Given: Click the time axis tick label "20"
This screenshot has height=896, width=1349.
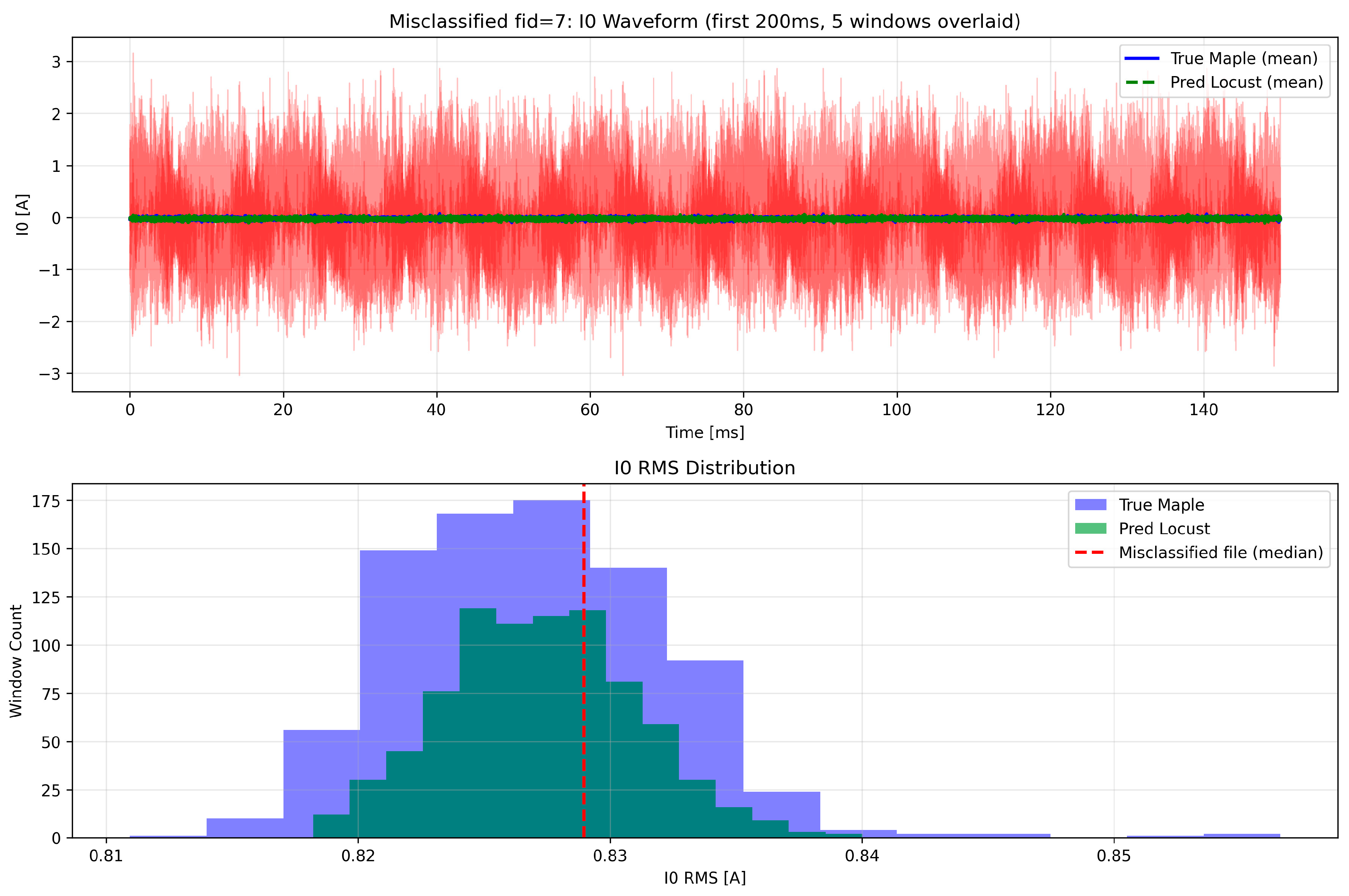Looking at the screenshot, I should [x=283, y=410].
